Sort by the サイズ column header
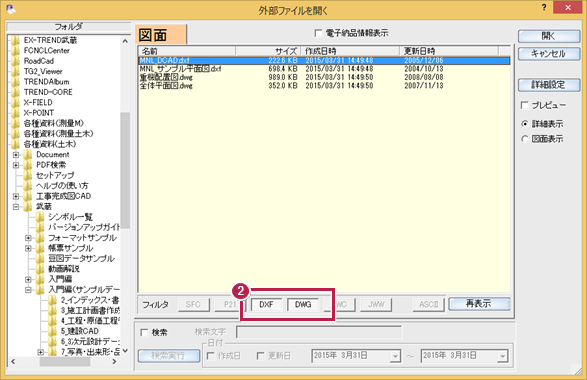Viewport: 587px width, 380px height. 268,51
